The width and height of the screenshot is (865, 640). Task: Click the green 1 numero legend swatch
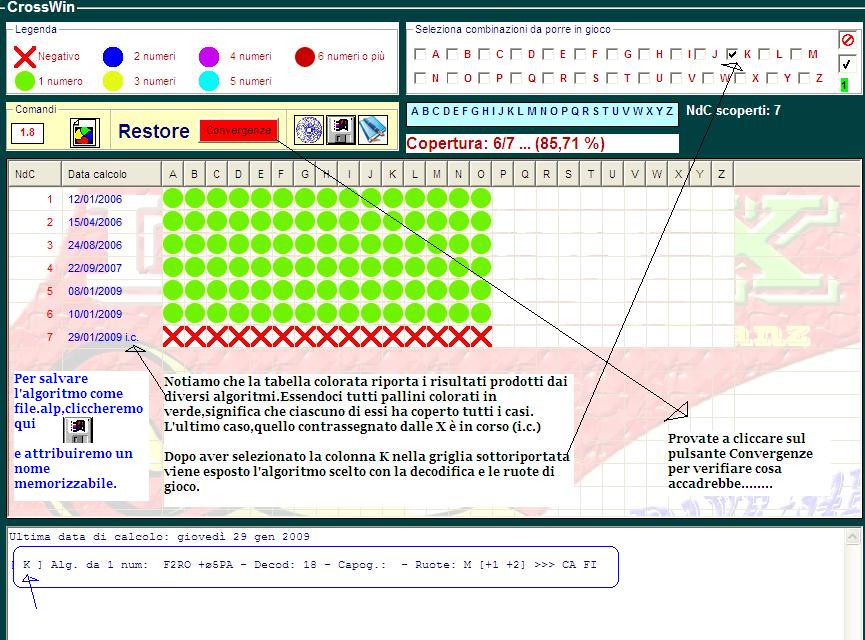pyautogui.click(x=25, y=81)
